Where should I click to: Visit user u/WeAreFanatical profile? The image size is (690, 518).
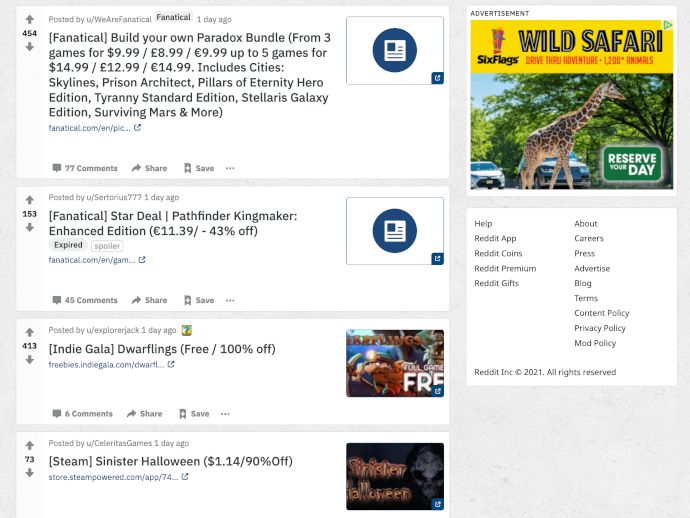(x=119, y=19)
